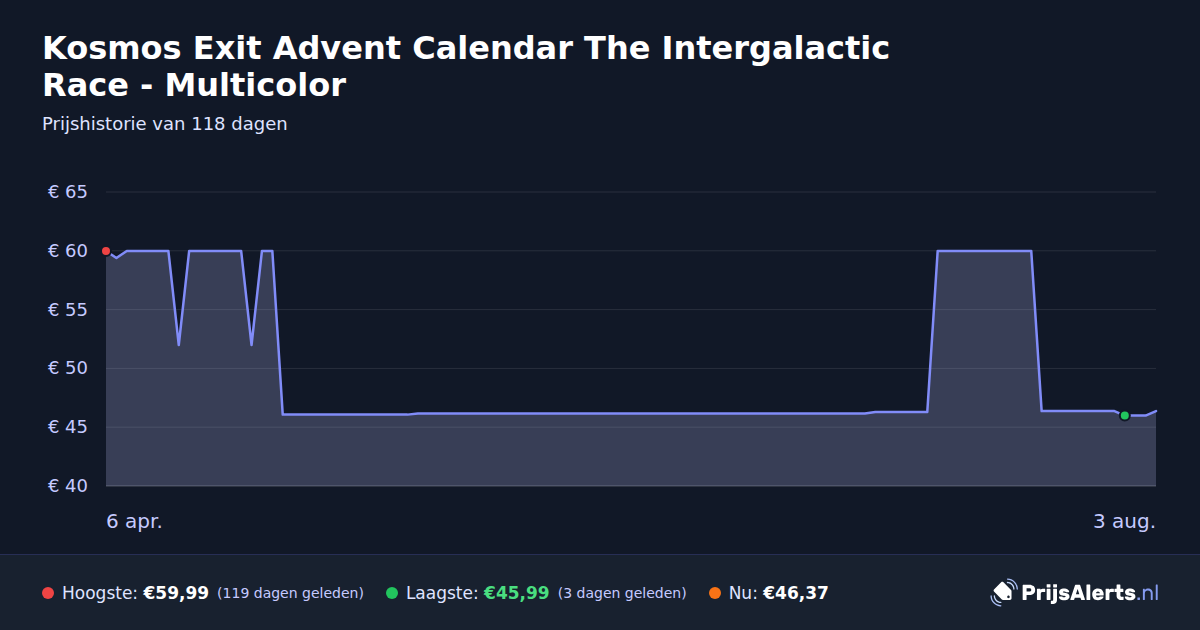This screenshot has height=630, width=1200.
Task: Click the PrijsAlerts tag logo icon
Action: (1003, 593)
